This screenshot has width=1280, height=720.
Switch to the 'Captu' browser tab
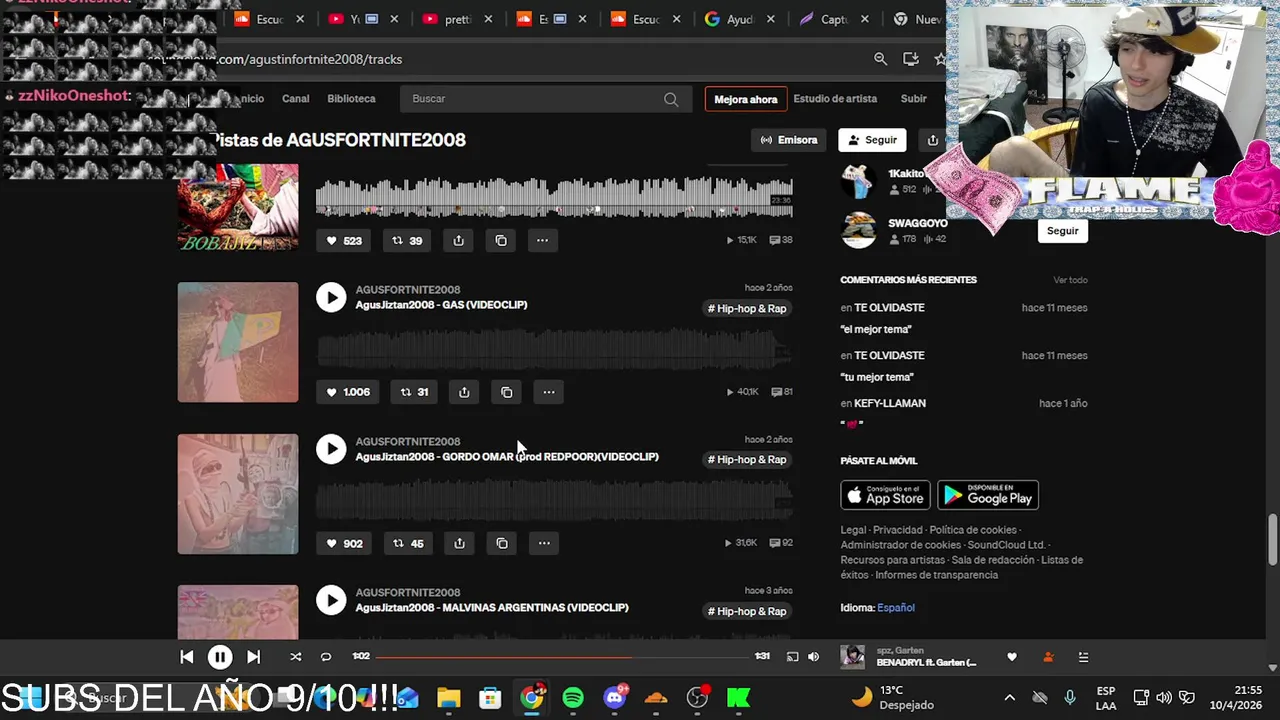pos(824,19)
